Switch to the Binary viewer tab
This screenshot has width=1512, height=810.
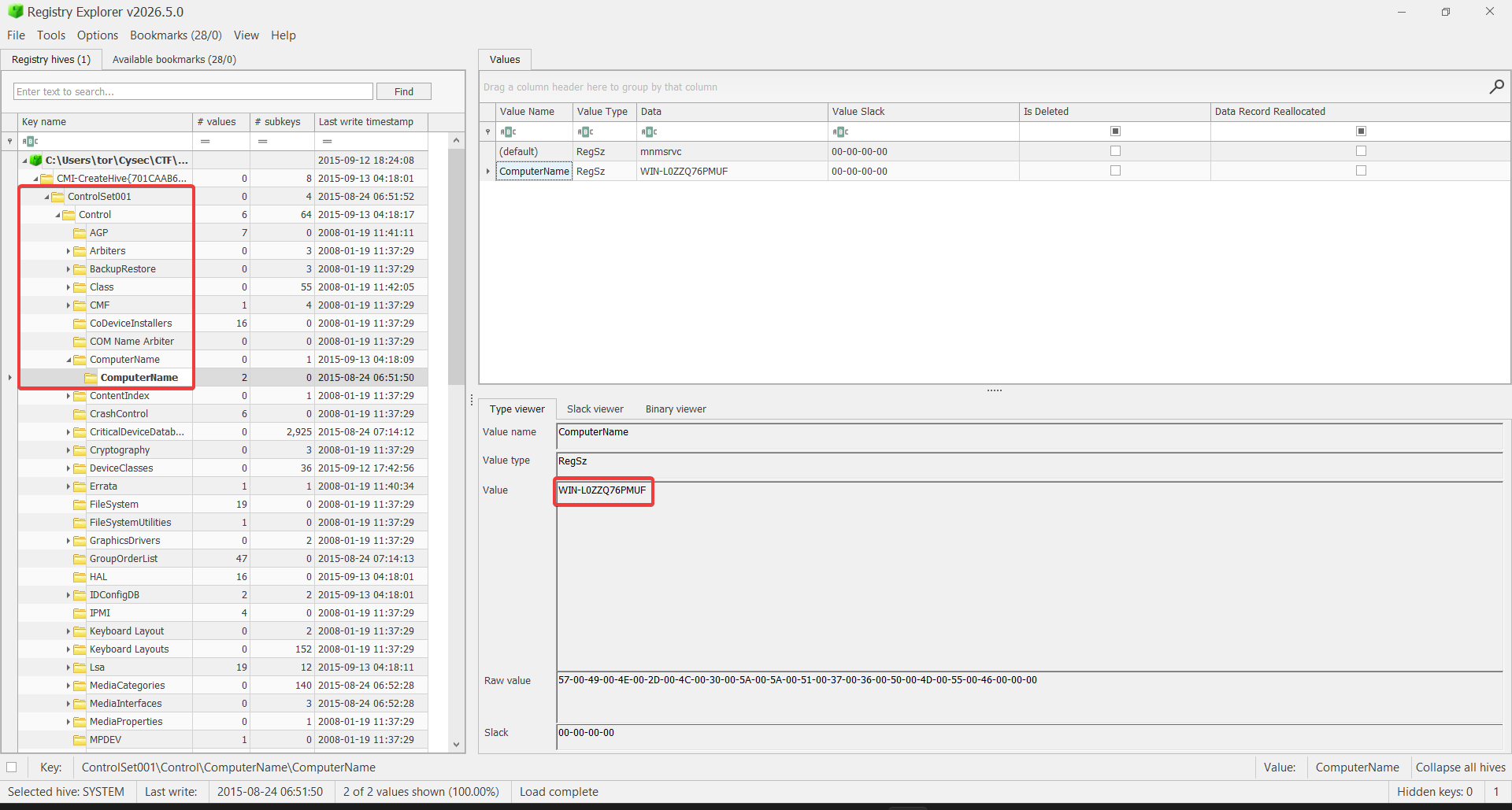coord(676,409)
